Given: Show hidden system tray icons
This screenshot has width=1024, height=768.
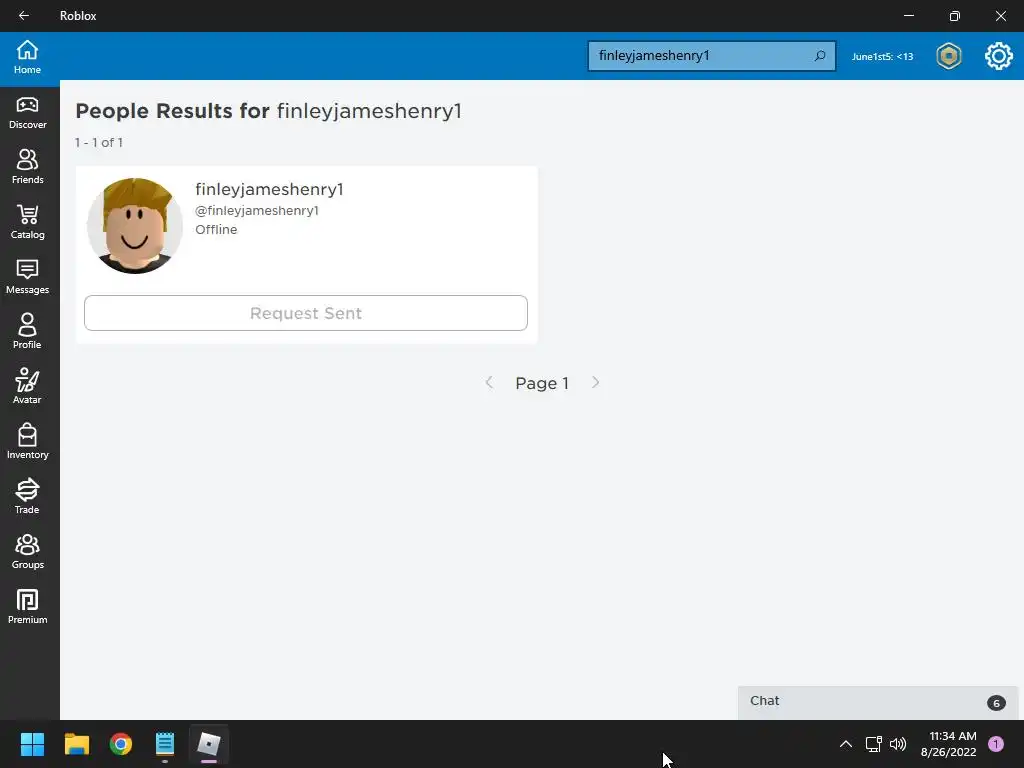Looking at the screenshot, I should click(846, 744).
